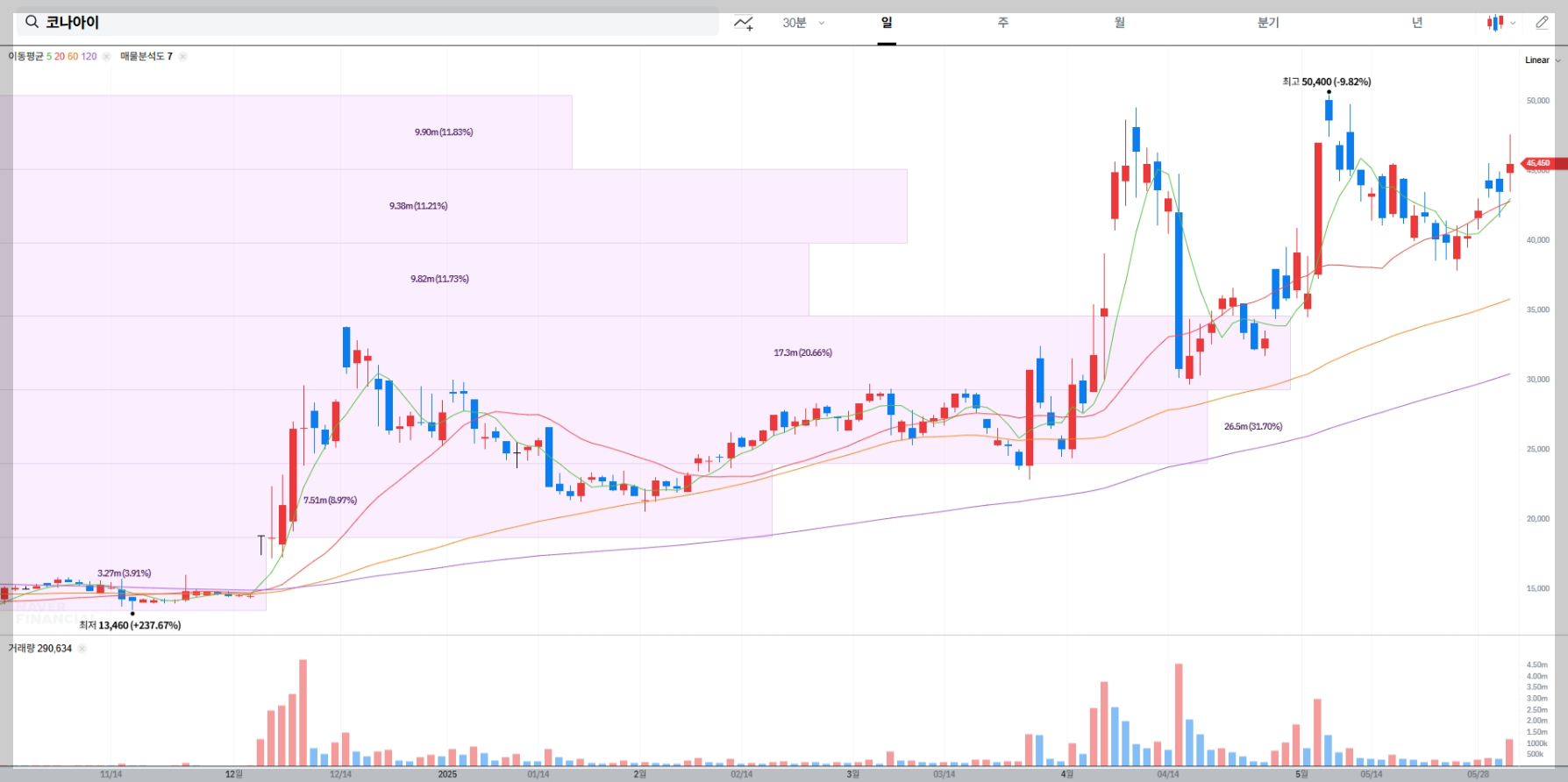
Task: Remove the 거래량 volume indicator with its X
Action: tap(82, 649)
